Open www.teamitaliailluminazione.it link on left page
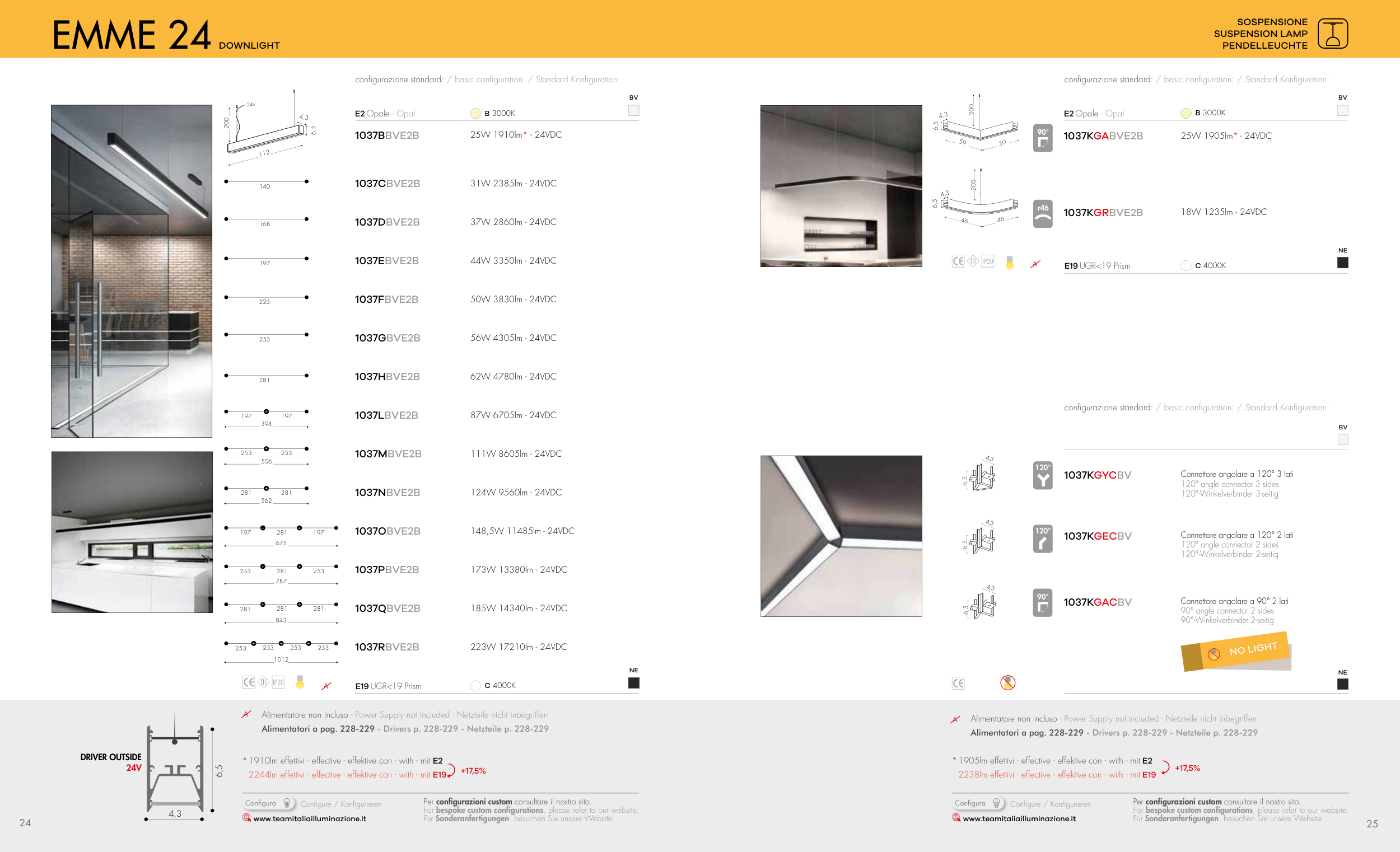The image size is (1400, 852). (309, 818)
